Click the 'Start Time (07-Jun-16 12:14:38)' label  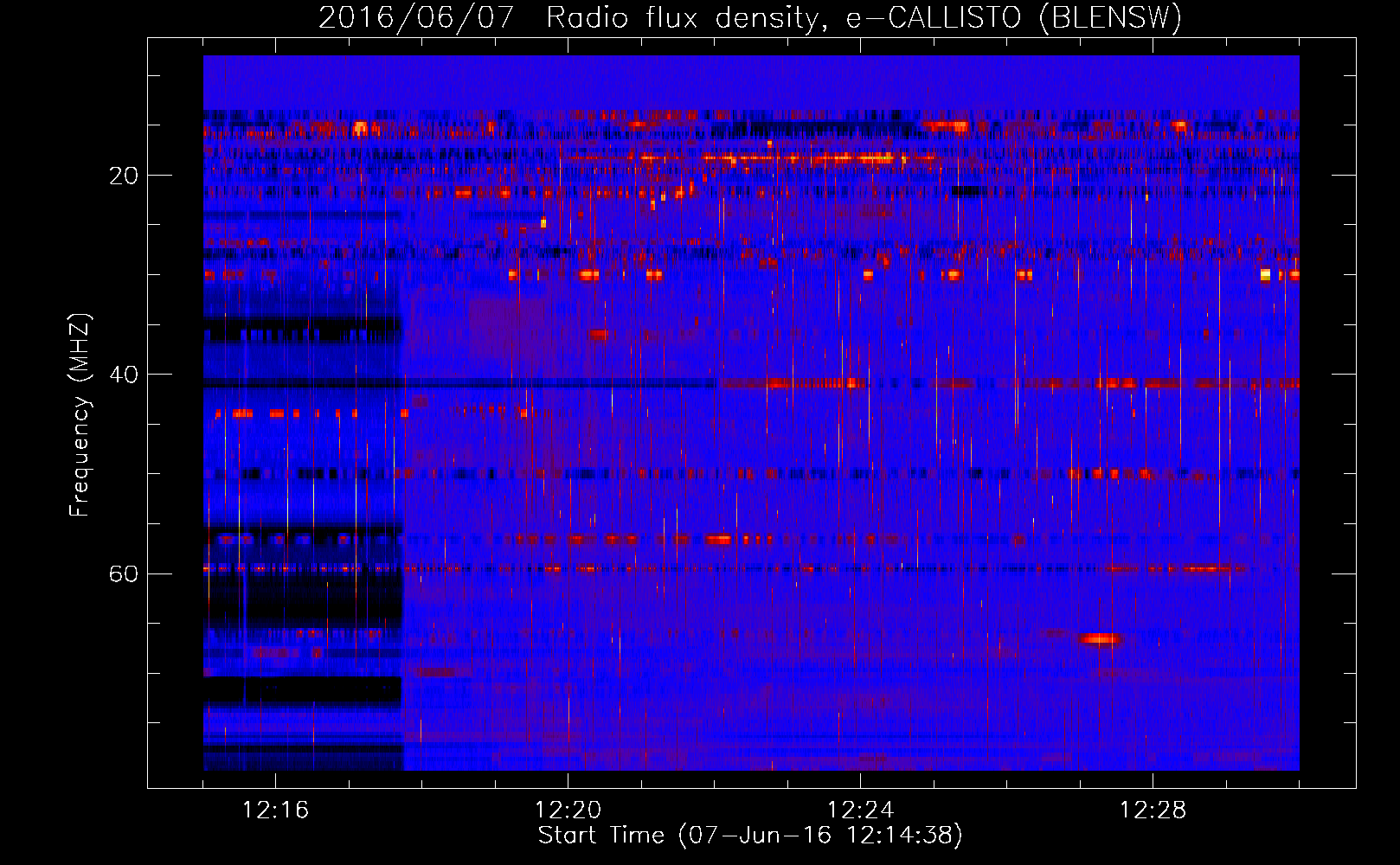tap(750, 836)
